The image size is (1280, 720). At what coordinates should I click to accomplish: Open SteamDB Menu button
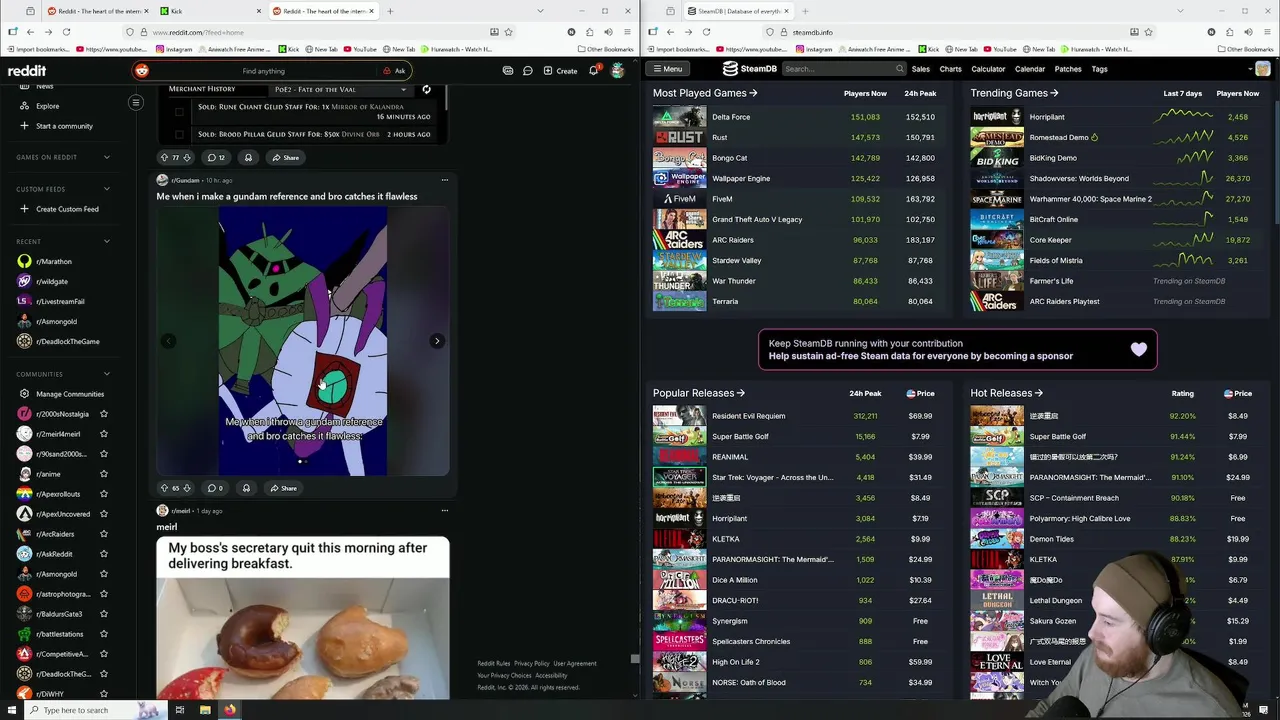click(666, 69)
